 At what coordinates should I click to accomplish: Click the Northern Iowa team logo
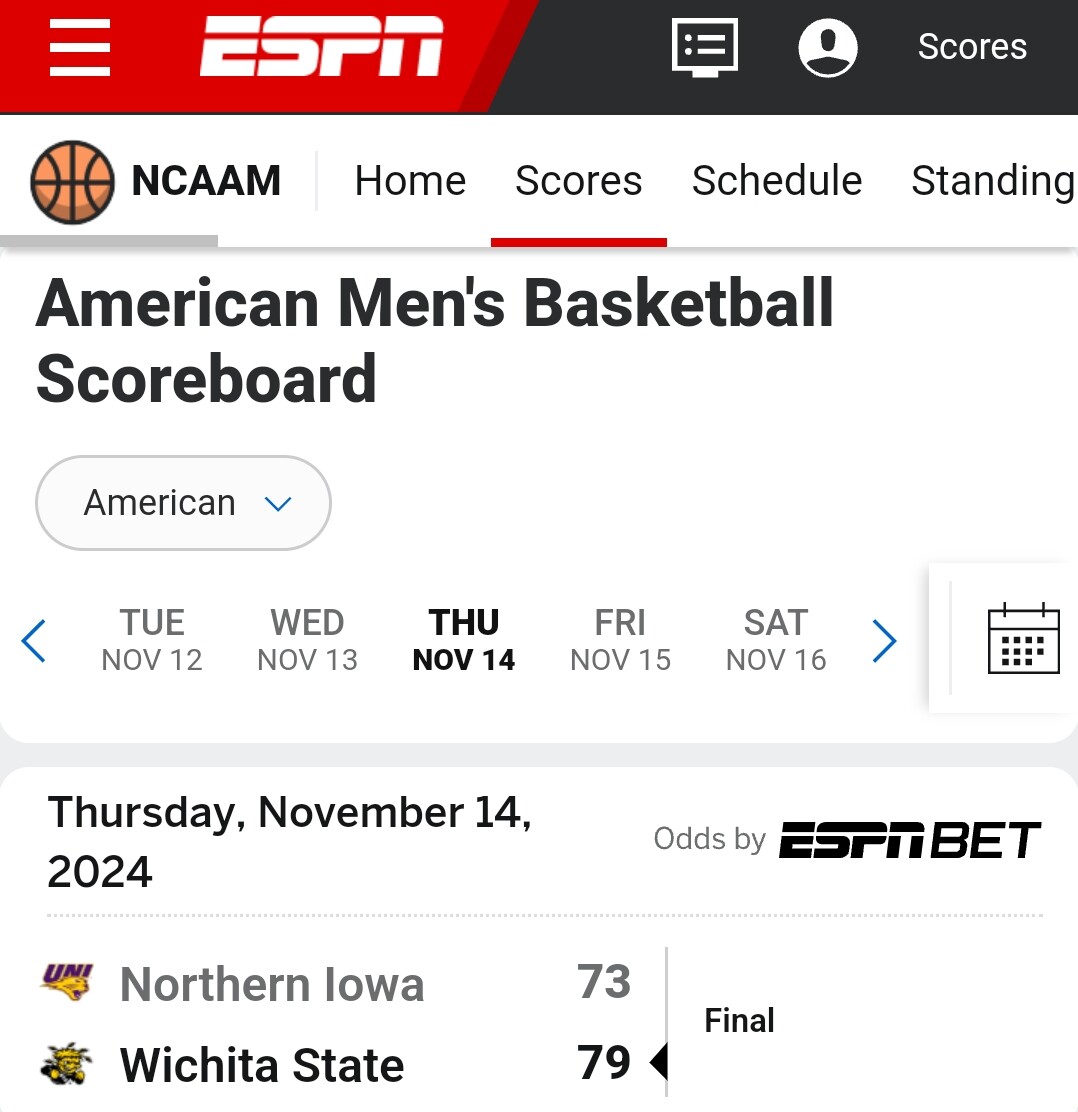click(67, 982)
